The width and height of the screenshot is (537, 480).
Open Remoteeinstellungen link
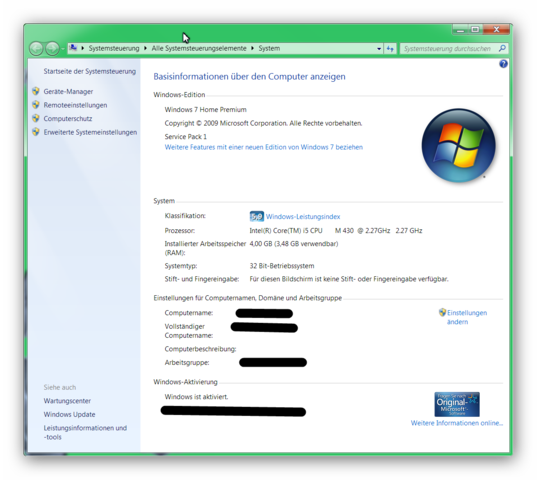tap(75, 105)
